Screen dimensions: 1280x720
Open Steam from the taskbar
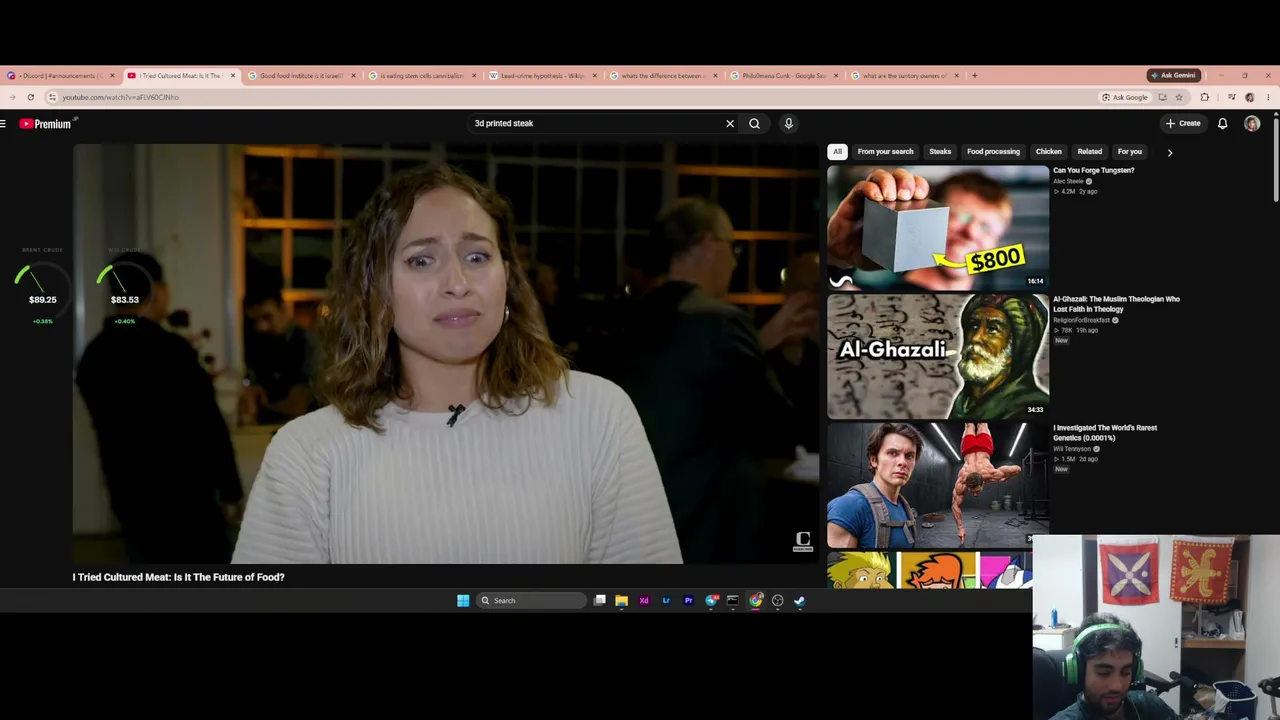pyautogui.click(x=799, y=601)
